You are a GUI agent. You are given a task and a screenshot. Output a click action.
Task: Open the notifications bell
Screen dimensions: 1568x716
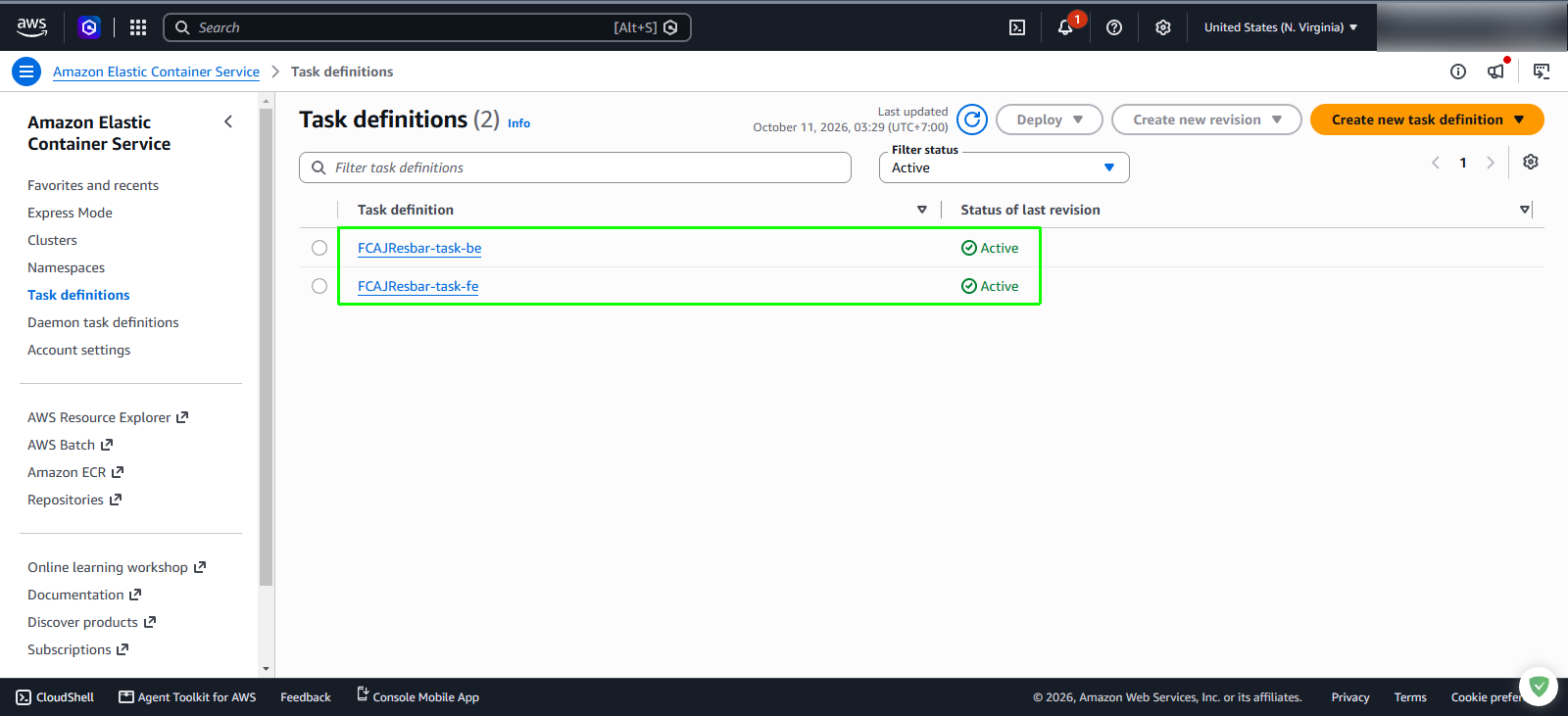[x=1065, y=27]
